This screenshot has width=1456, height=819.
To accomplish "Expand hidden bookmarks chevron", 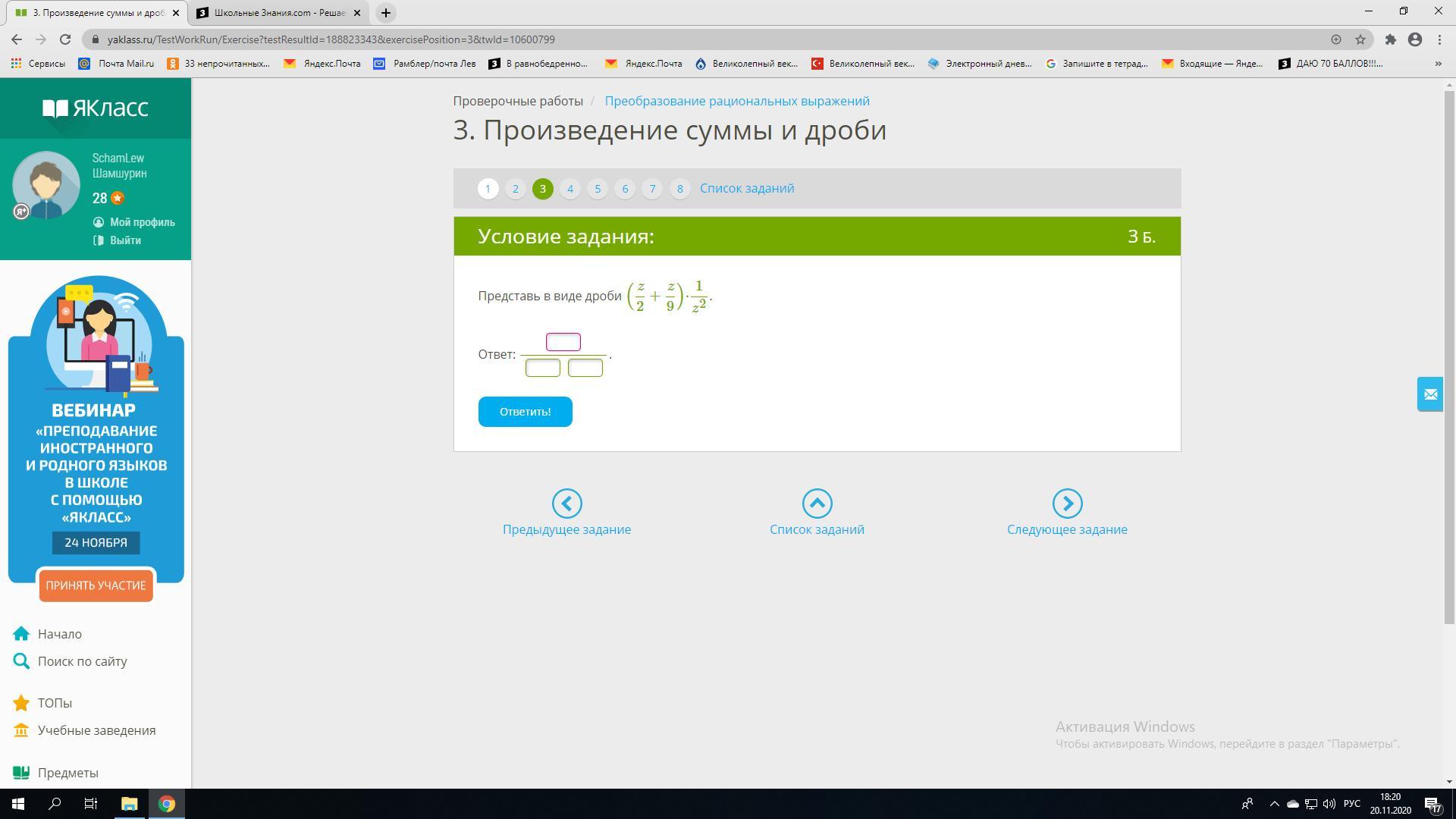I will click(1438, 64).
